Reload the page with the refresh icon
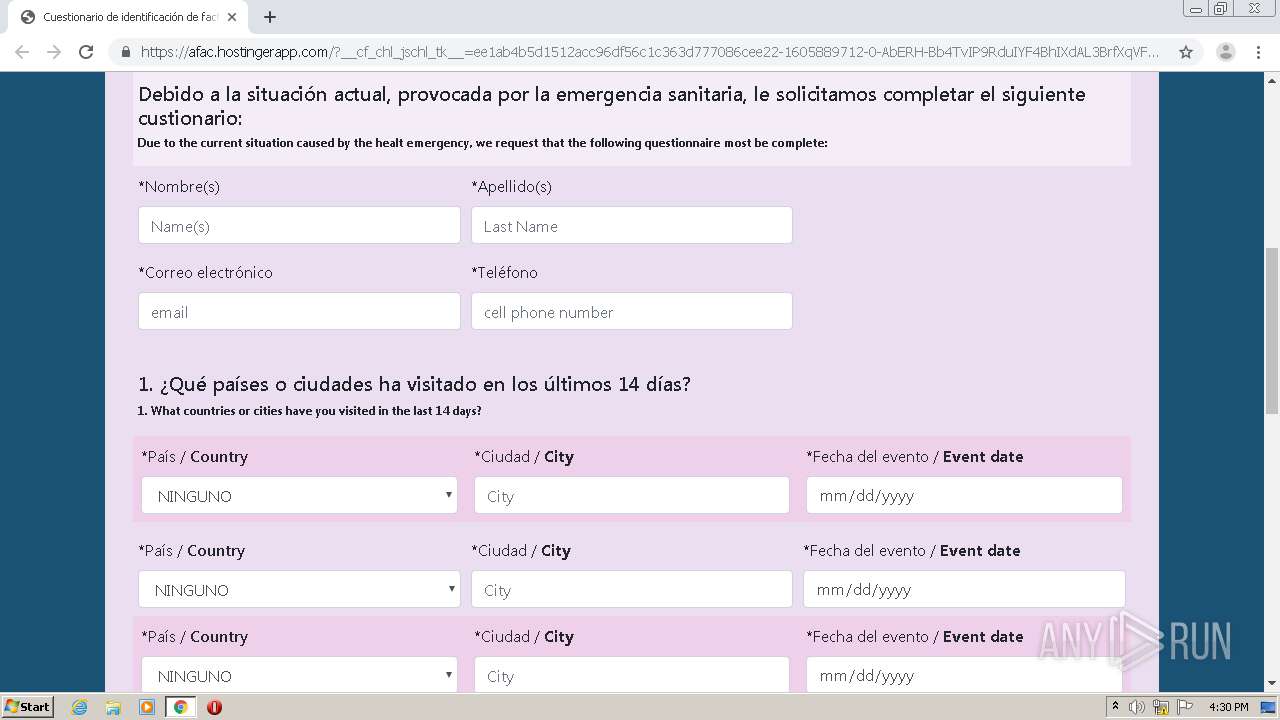 pos(86,52)
